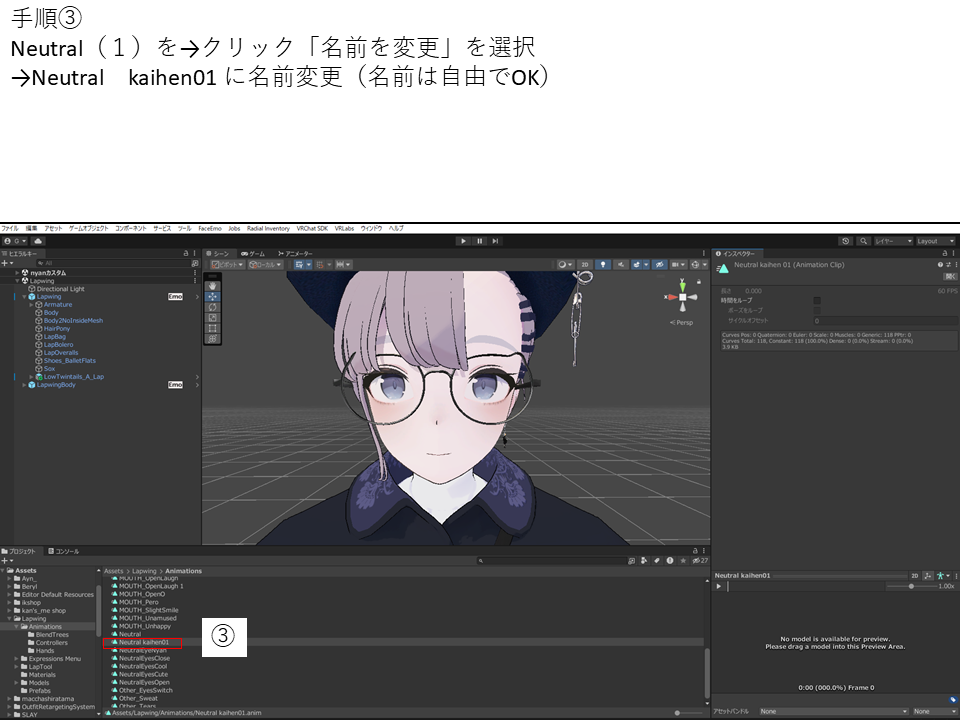This screenshot has height=720, width=960.
Task: Select the Rotate tool
Action: coord(212,307)
